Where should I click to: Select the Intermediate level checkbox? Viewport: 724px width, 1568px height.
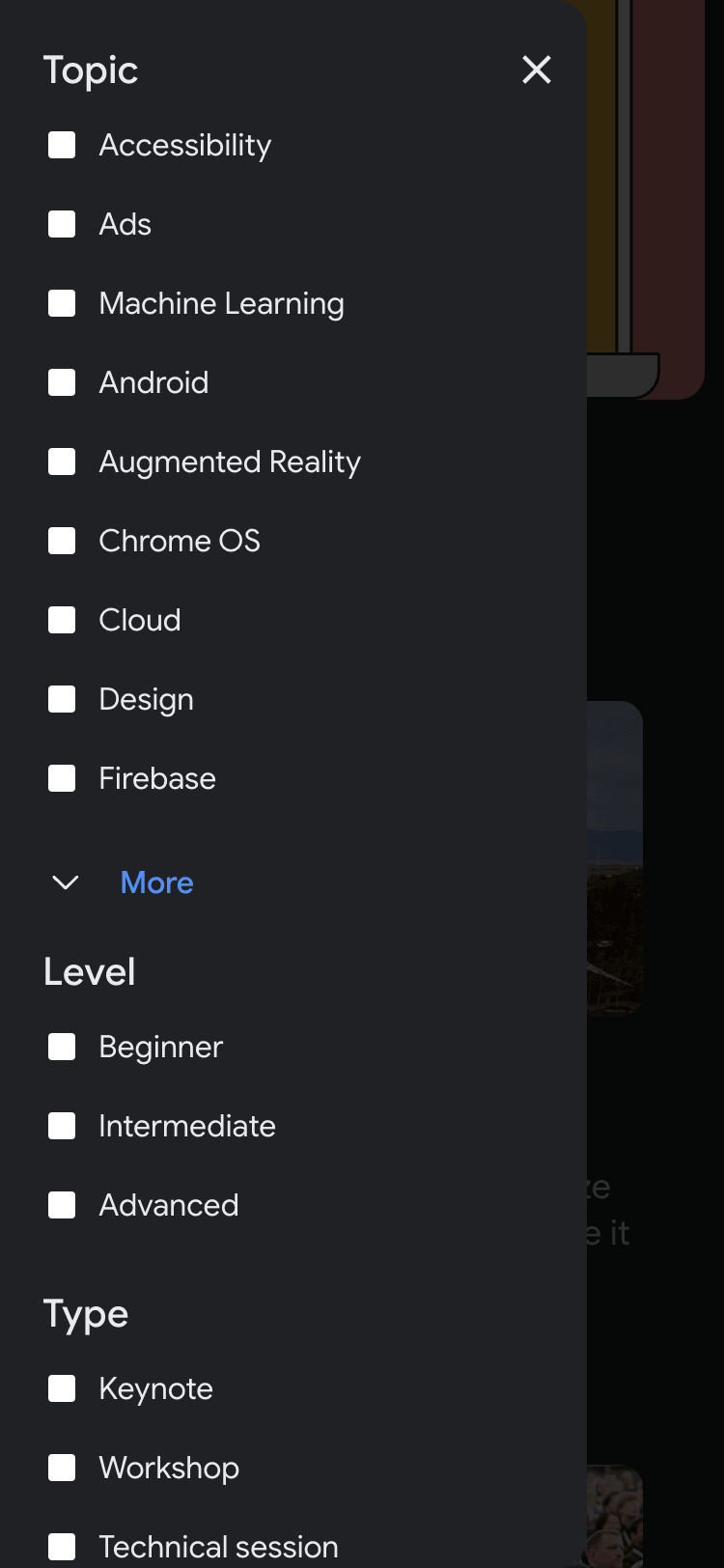tap(61, 1125)
